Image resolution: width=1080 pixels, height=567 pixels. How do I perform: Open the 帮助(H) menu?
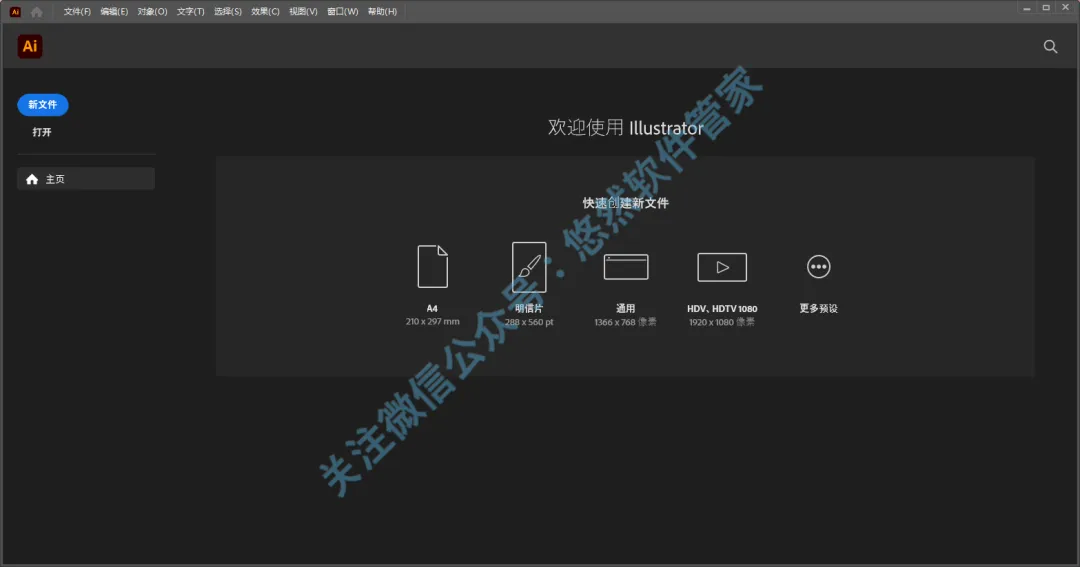(x=382, y=12)
